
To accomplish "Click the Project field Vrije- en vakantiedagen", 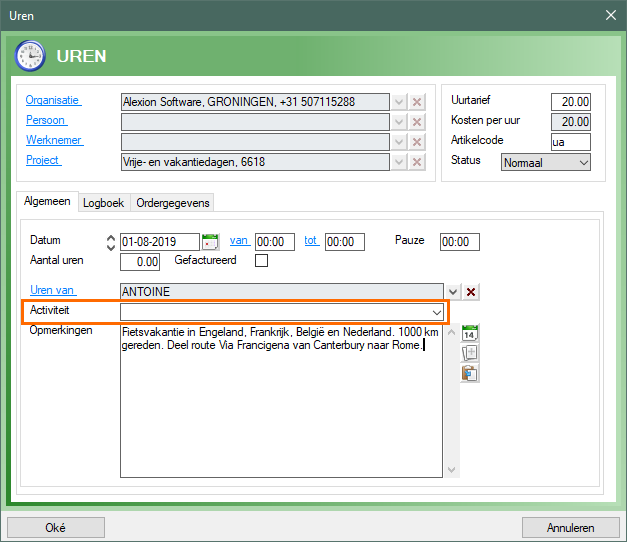I will (255, 162).
